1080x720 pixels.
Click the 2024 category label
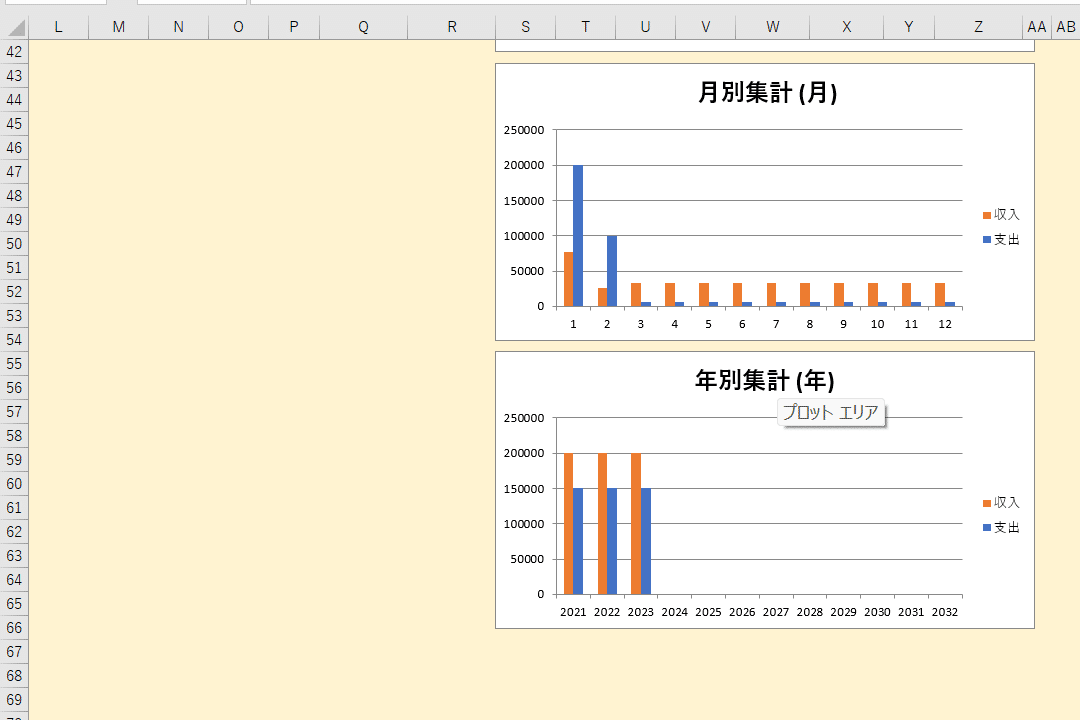(x=674, y=612)
